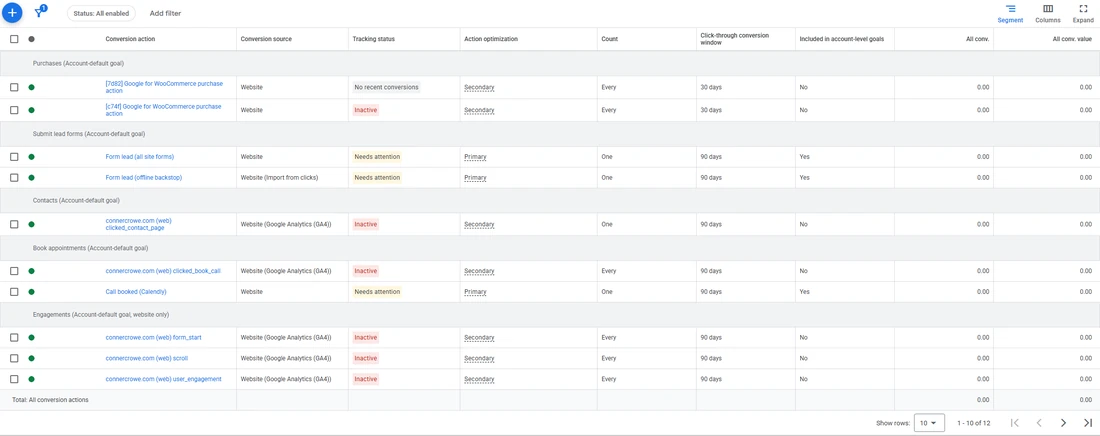Sort by the Conversion action column header
This screenshot has height=436, width=1100.
coord(130,39)
